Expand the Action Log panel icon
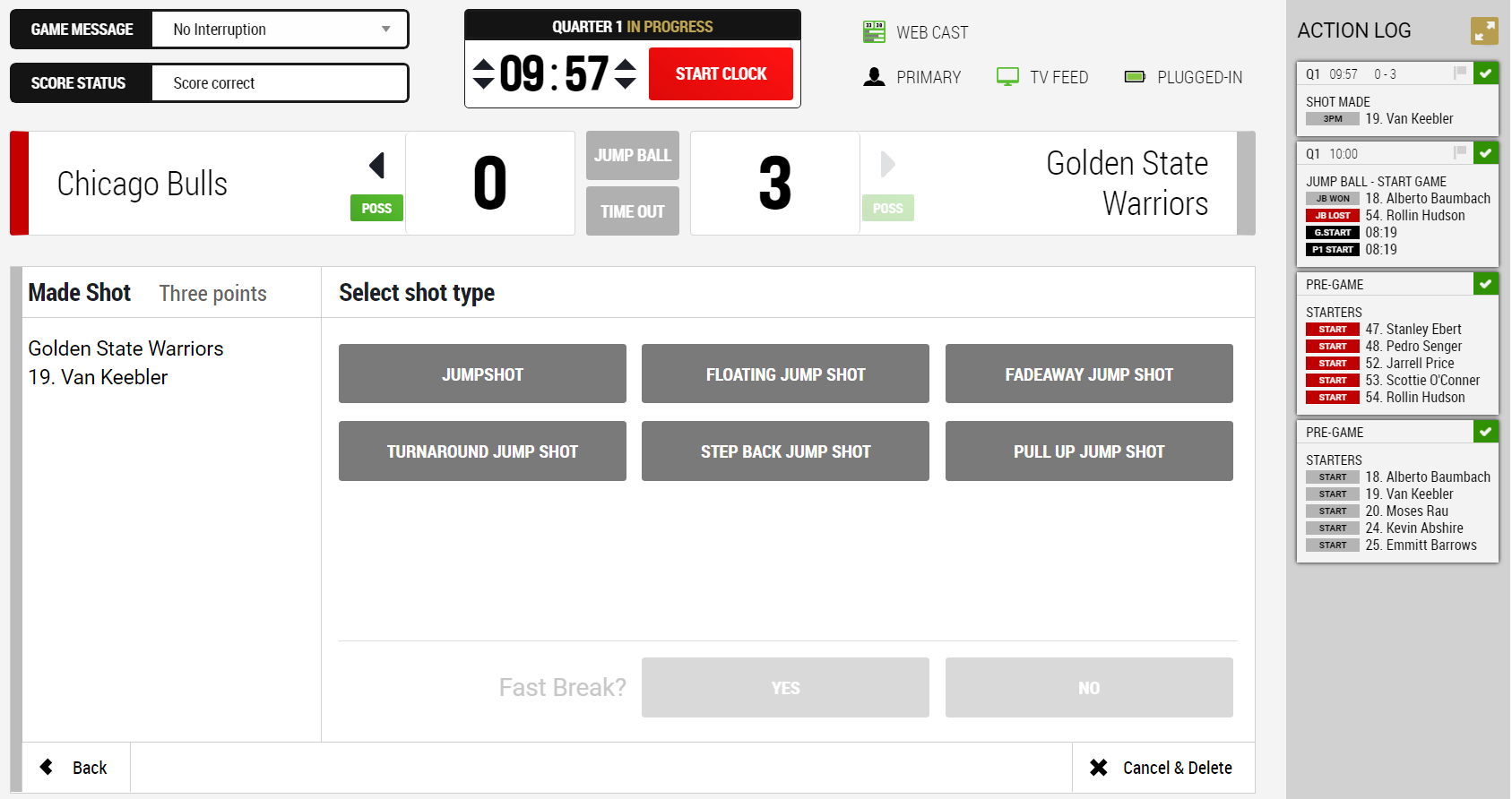The image size is (1512, 799). pos(1484,30)
